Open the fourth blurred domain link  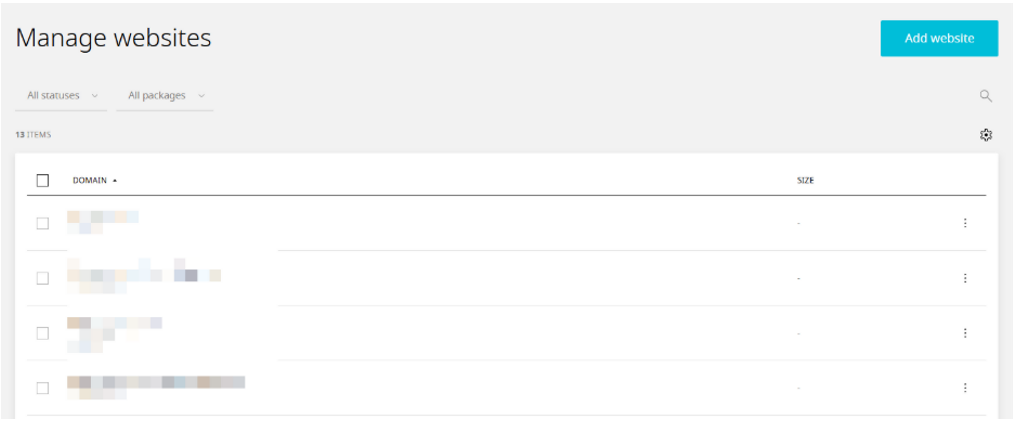click(x=156, y=387)
